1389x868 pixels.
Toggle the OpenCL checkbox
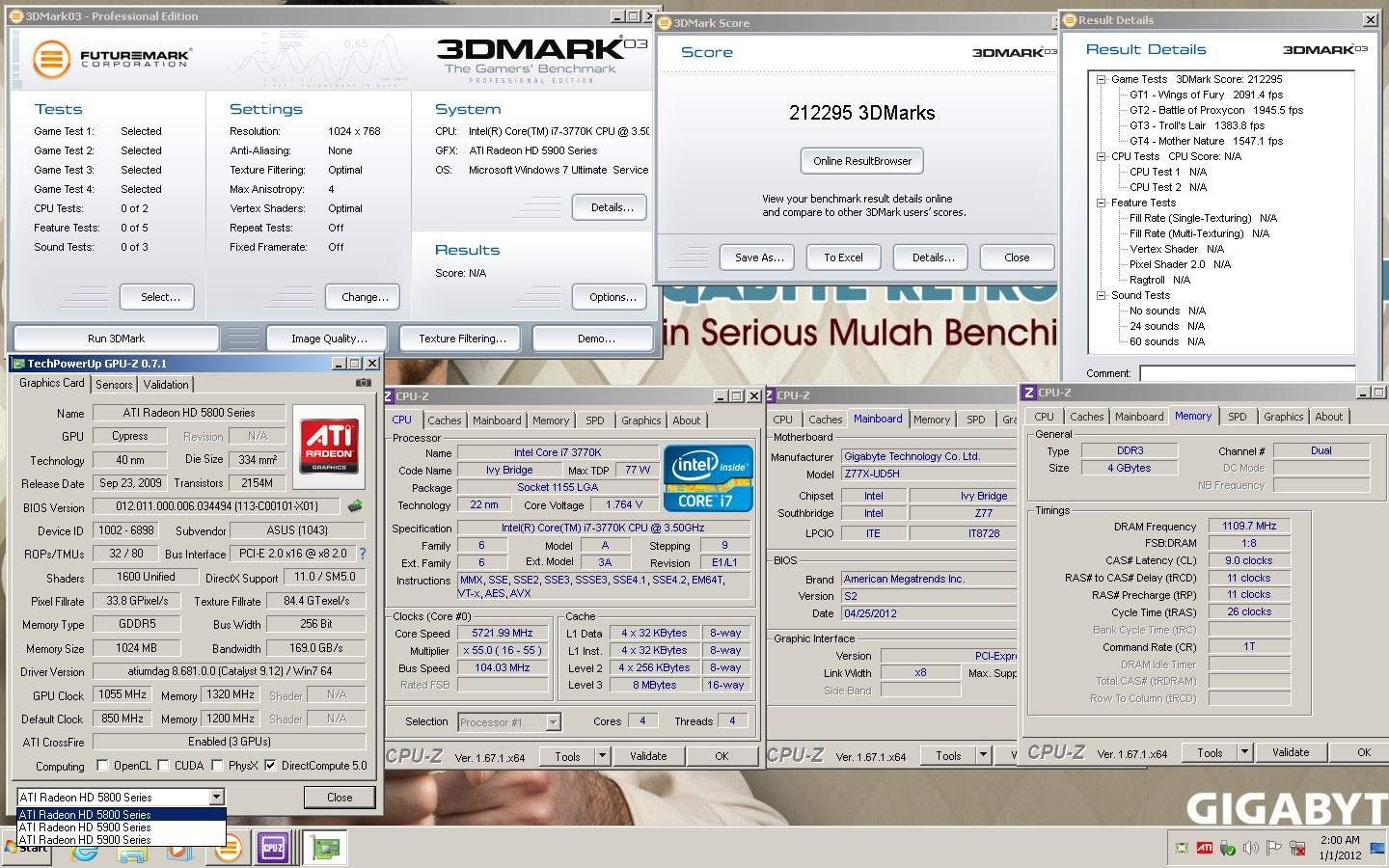[x=102, y=765]
